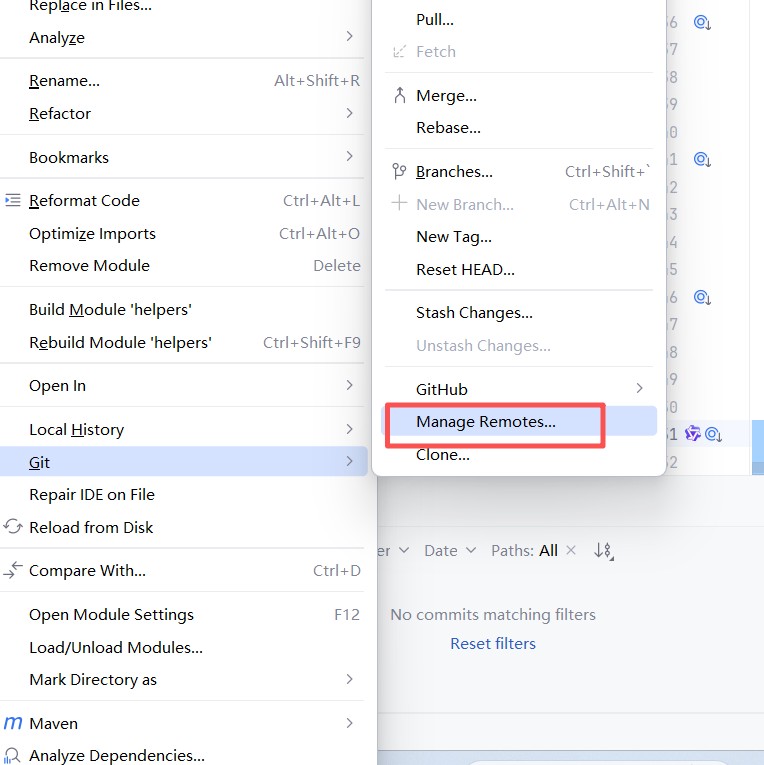Viewport: 764px width, 765px height.
Task: Expand the Open In submenu
Action: point(349,385)
